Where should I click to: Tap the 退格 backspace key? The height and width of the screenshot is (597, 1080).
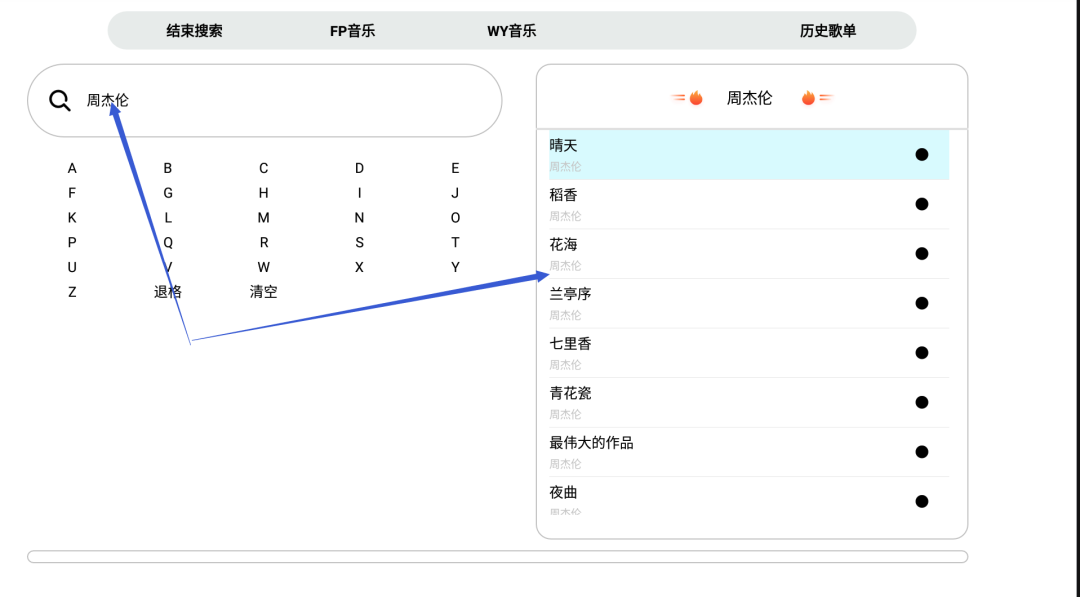point(167,292)
